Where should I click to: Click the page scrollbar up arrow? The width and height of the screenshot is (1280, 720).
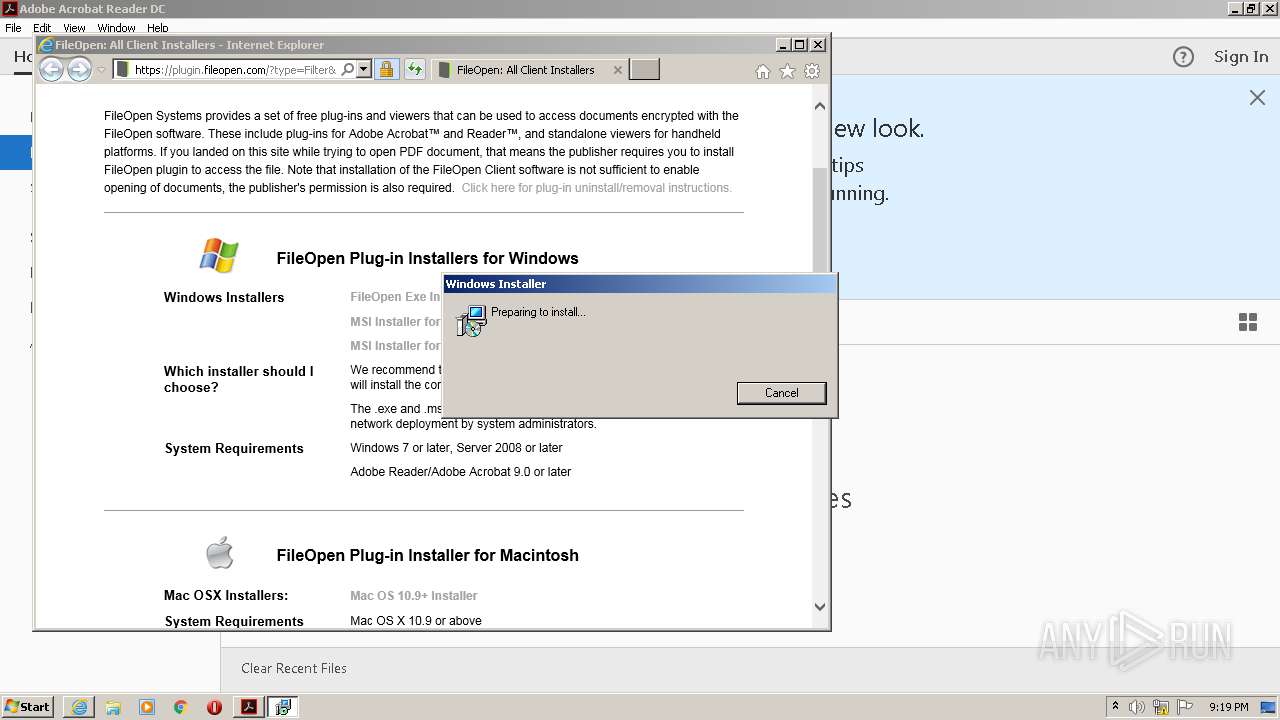point(820,106)
